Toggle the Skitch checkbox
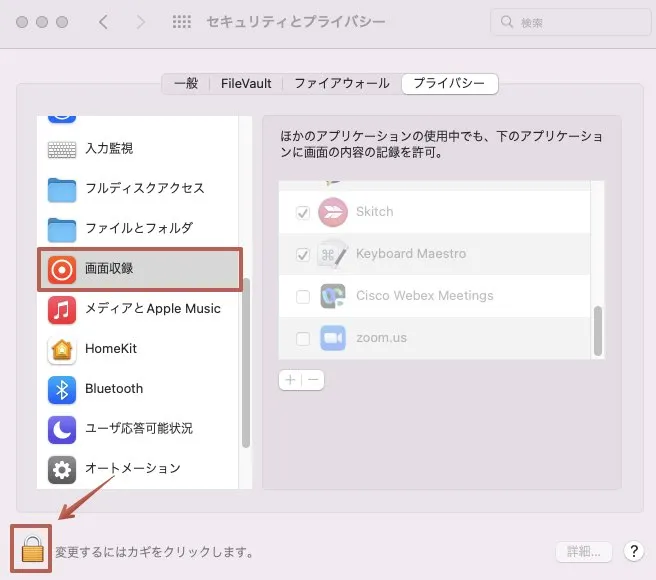 point(303,212)
